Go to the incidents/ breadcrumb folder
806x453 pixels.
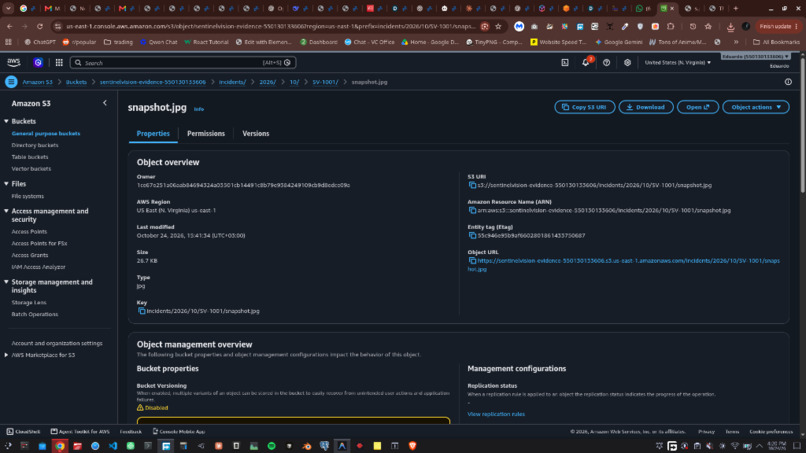(x=232, y=82)
